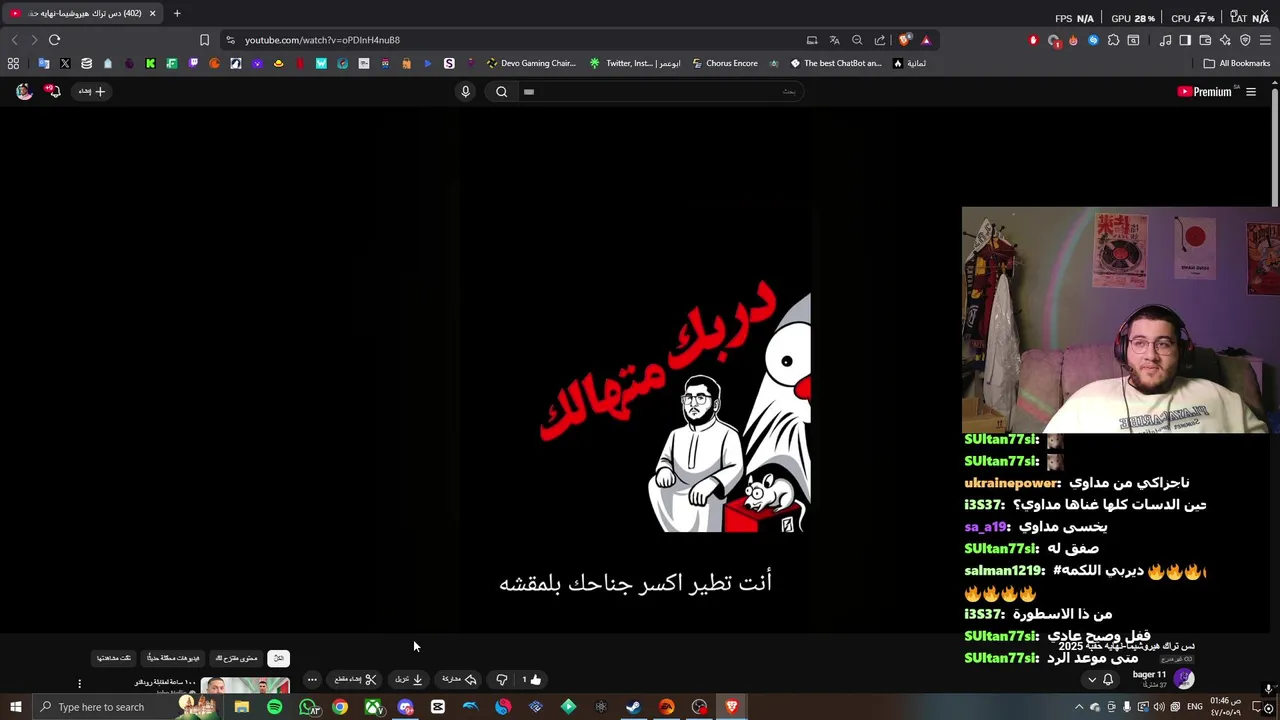Open the Devo Gaming Chair bookmark
Screen dimensions: 1280x720
(531, 63)
